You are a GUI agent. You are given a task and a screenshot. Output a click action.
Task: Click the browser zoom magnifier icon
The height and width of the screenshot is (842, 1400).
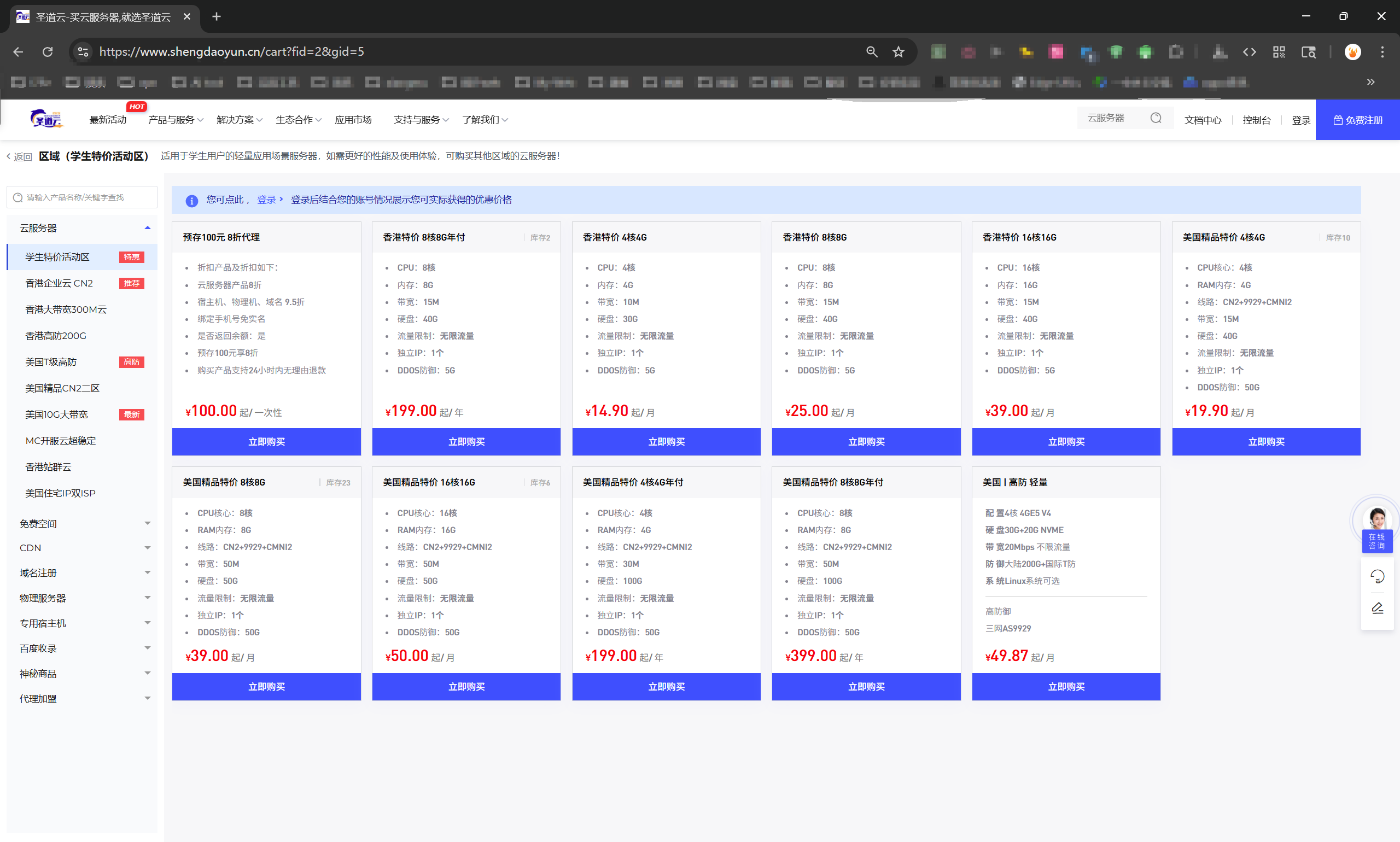[x=872, y=51]
